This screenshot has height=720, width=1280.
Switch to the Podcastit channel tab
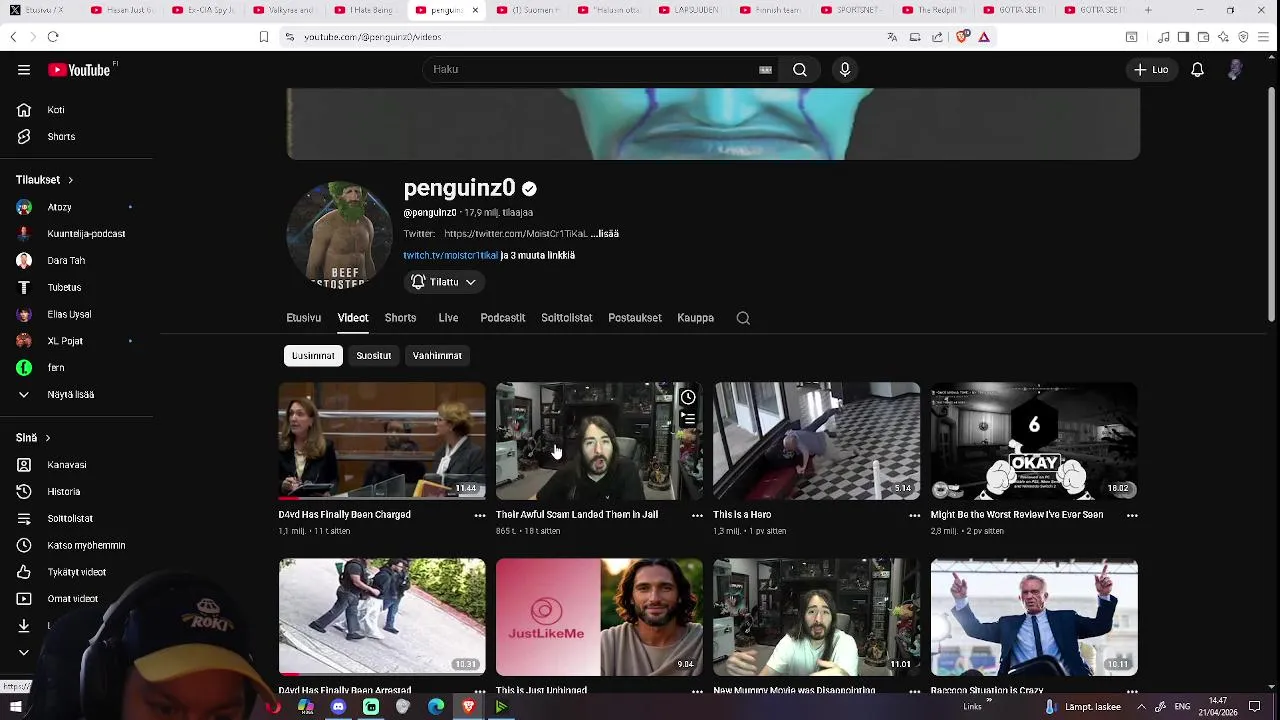(503, 318)
